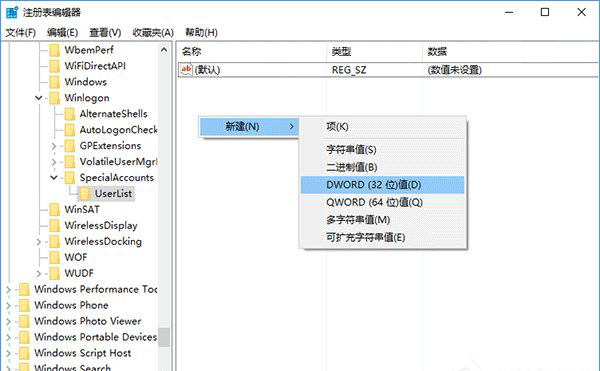Select DWORD (32 位)值(D) option
This screenshot has width=600, height=371.
tap(383, 185)
